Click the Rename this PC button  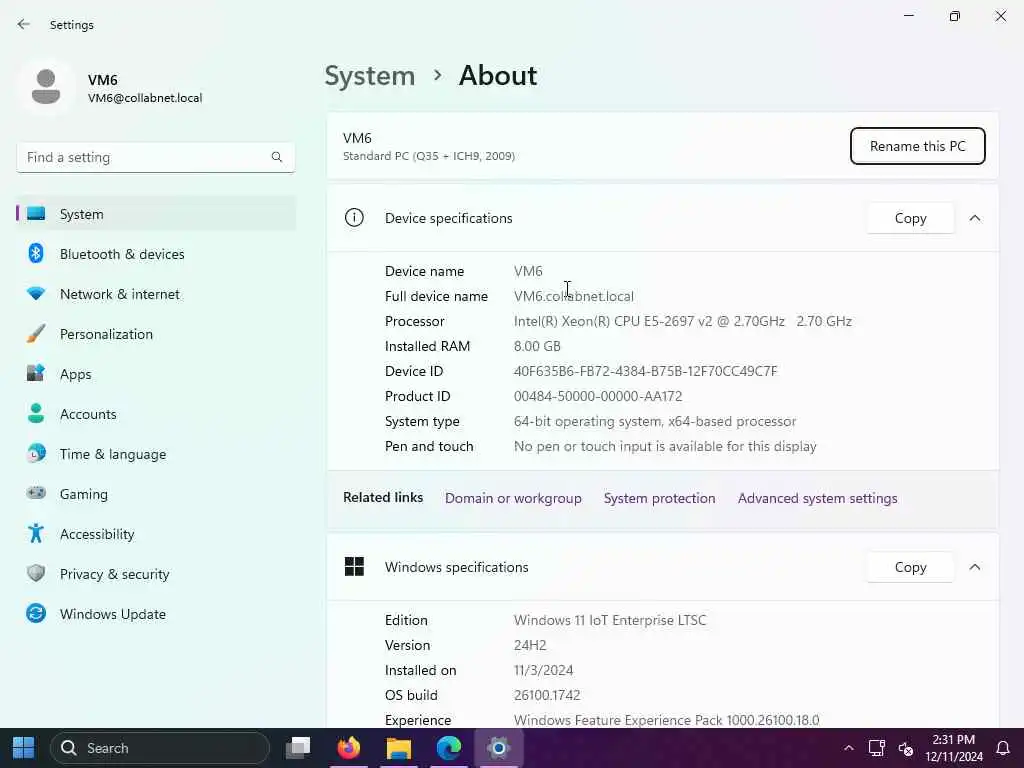click(x=918, y=146)
